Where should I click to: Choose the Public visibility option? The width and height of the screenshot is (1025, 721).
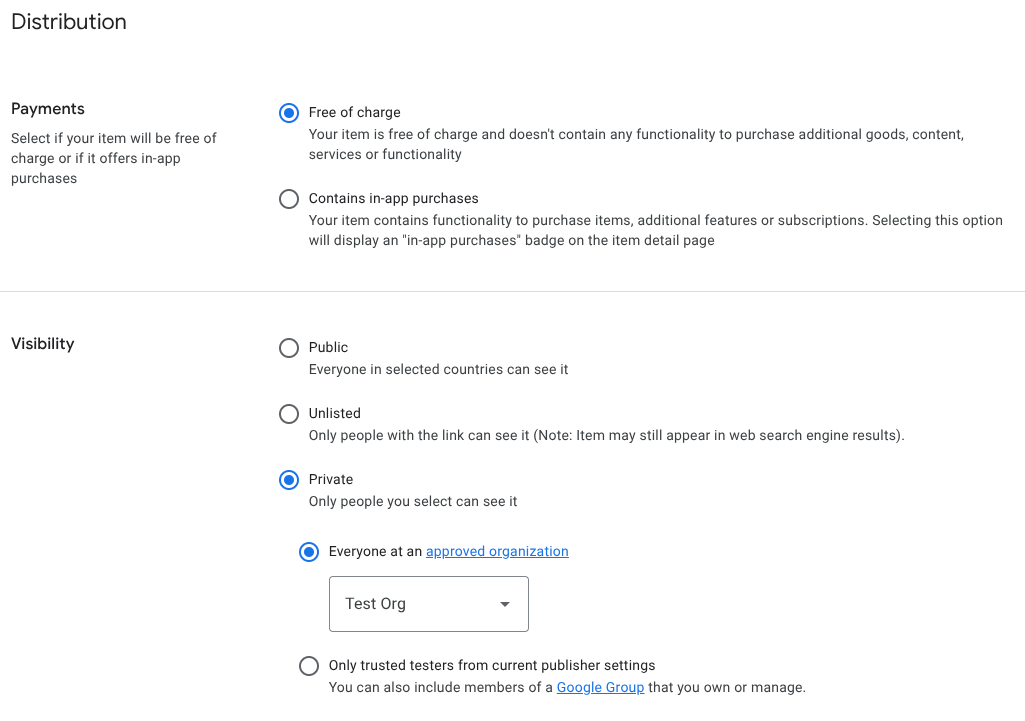point(288,348)
